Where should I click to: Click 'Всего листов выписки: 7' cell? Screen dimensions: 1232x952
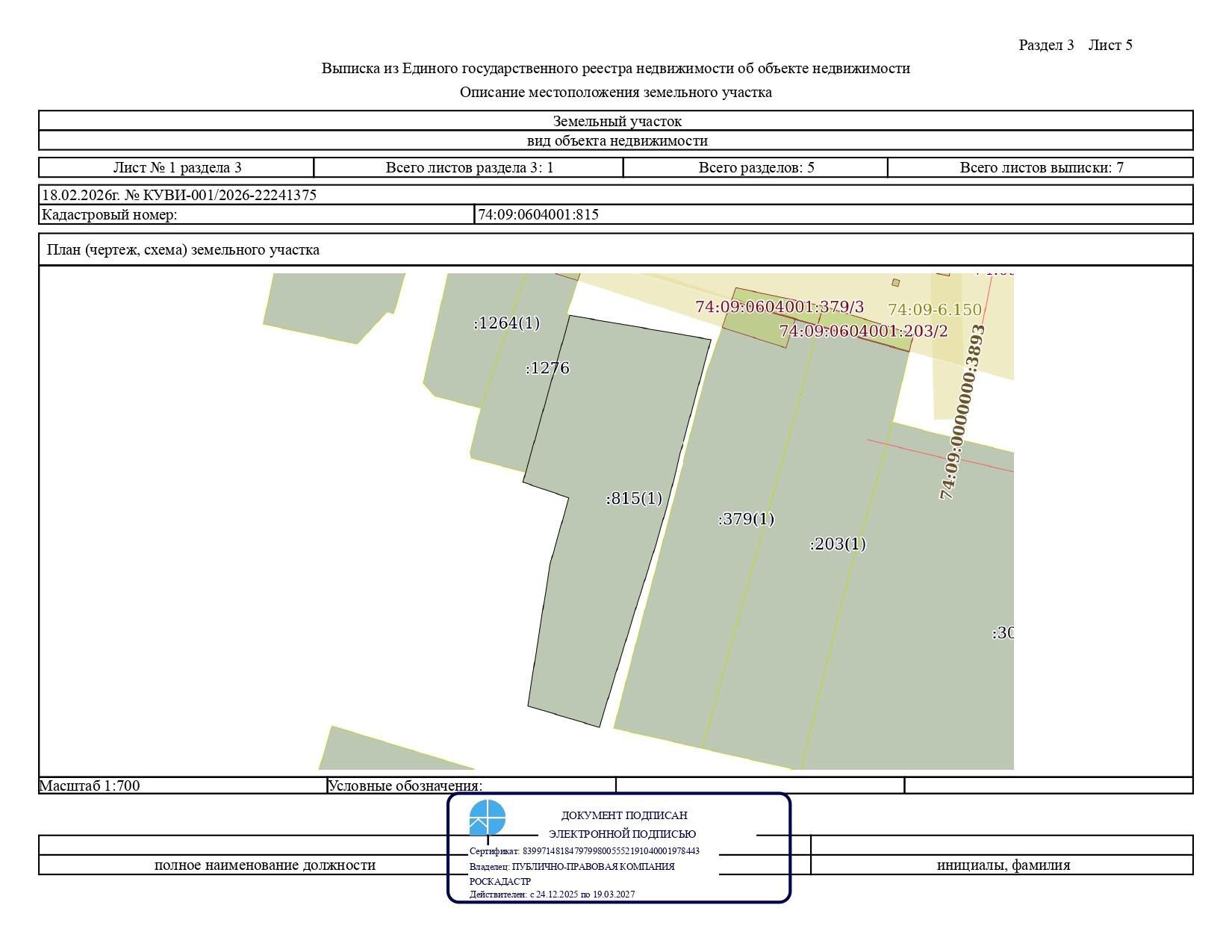pyautogui.click(x=1041, y=167)
